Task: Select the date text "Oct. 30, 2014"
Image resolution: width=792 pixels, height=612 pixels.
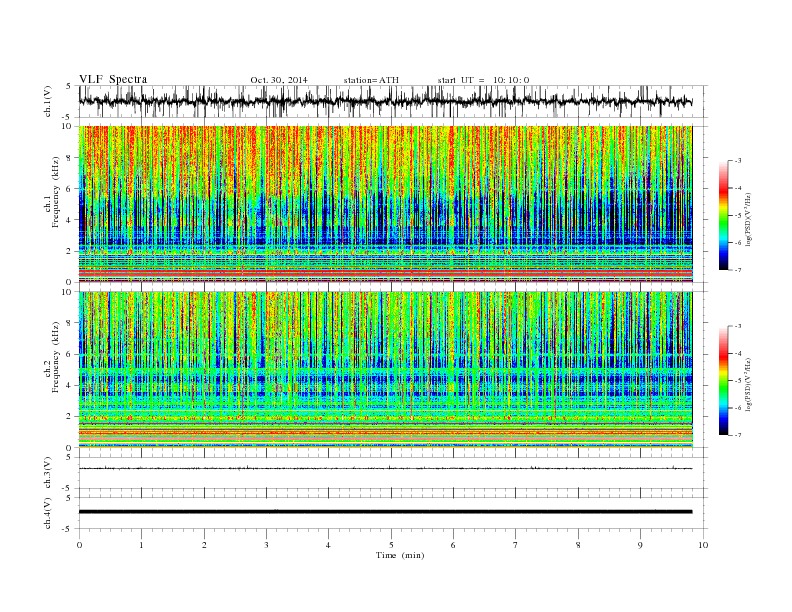Action: point(279,80)
